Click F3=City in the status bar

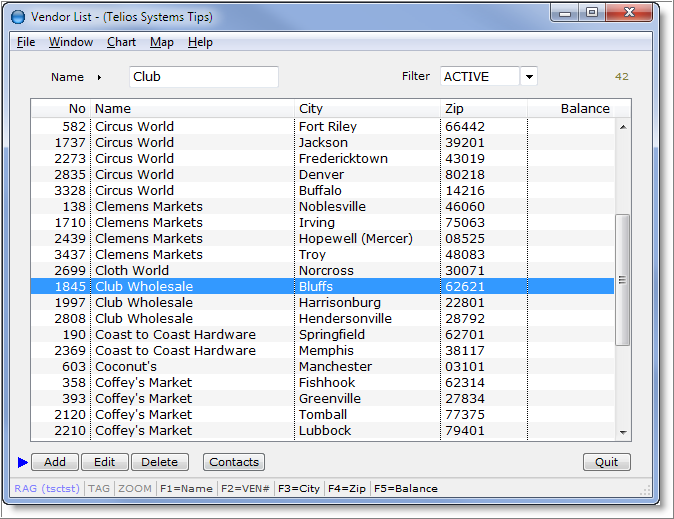(x=298, y=489)
